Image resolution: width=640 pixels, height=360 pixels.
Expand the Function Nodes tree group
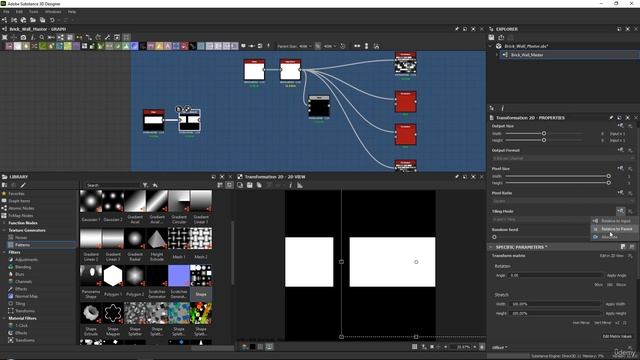point(4,223)
